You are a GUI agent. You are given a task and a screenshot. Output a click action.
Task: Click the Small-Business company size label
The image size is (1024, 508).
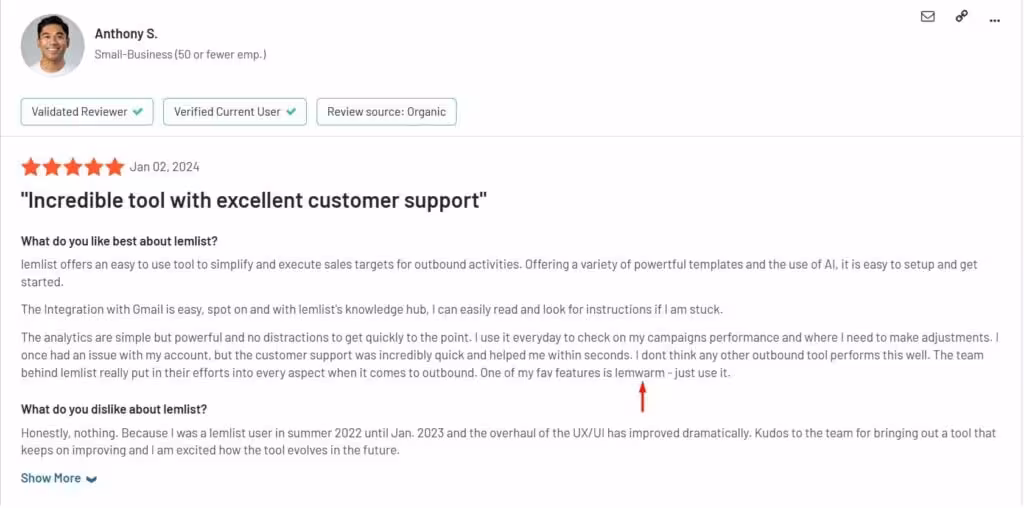180,55
